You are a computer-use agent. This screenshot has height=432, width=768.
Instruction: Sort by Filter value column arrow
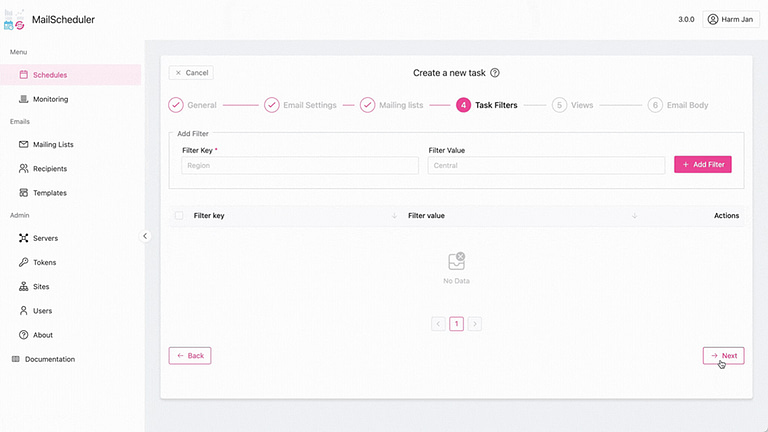coord(634,216)
